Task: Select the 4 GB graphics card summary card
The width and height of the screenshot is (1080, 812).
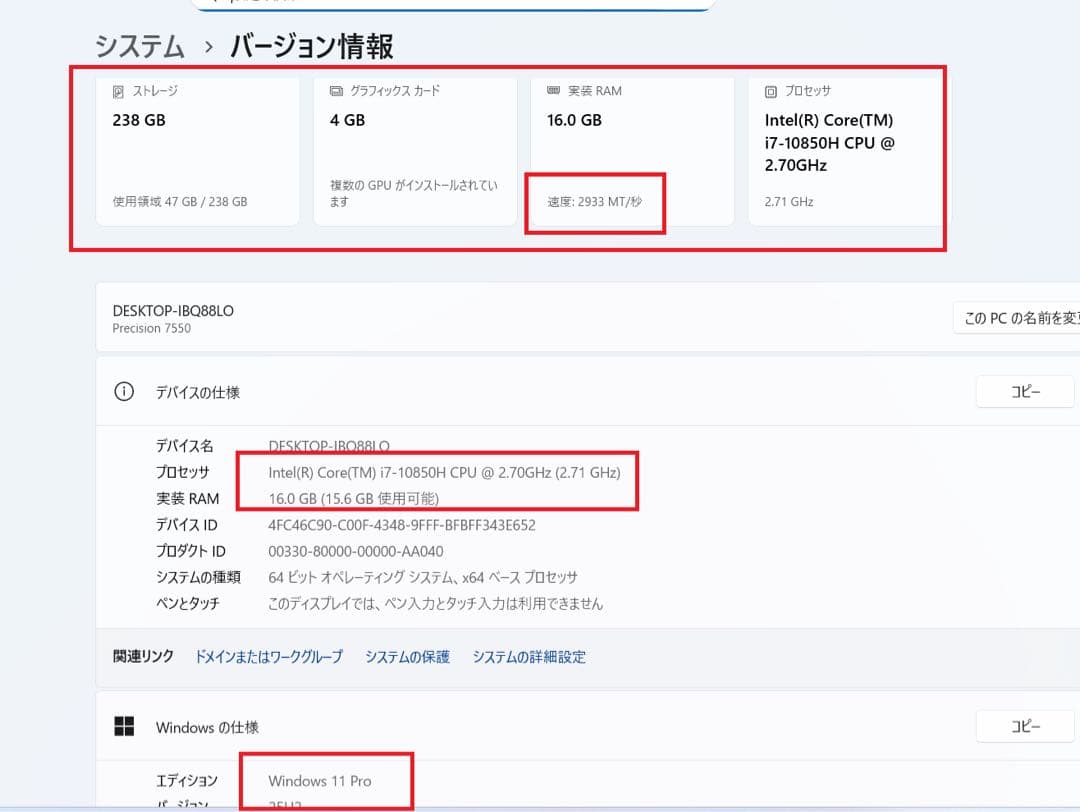Action: coord(414,150)
